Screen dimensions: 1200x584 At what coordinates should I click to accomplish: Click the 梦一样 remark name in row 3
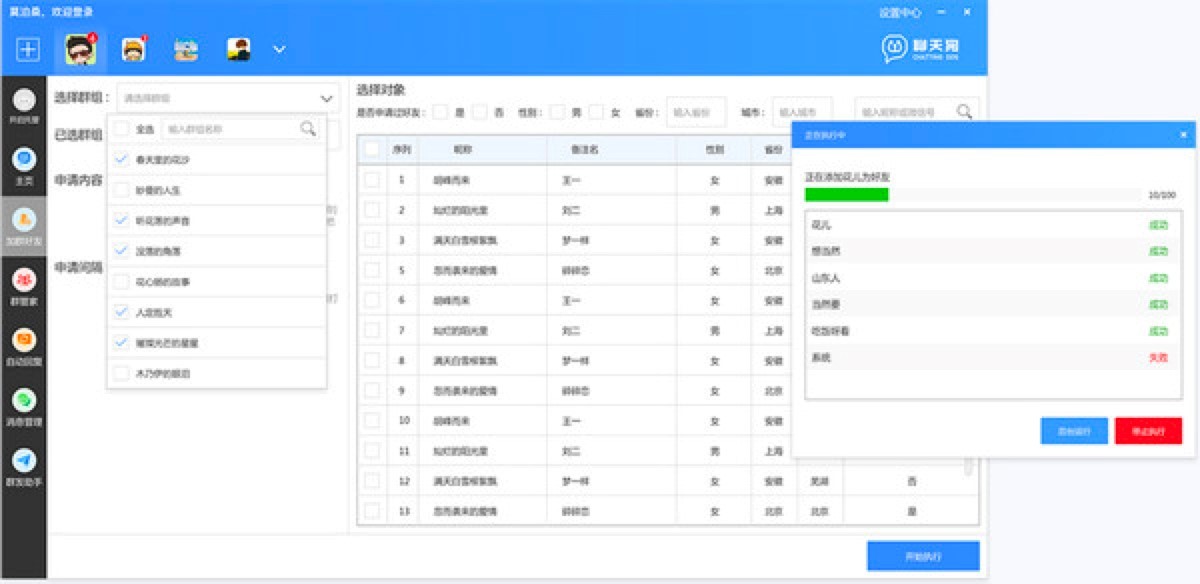pyautogui.click(x=574, y=240)
